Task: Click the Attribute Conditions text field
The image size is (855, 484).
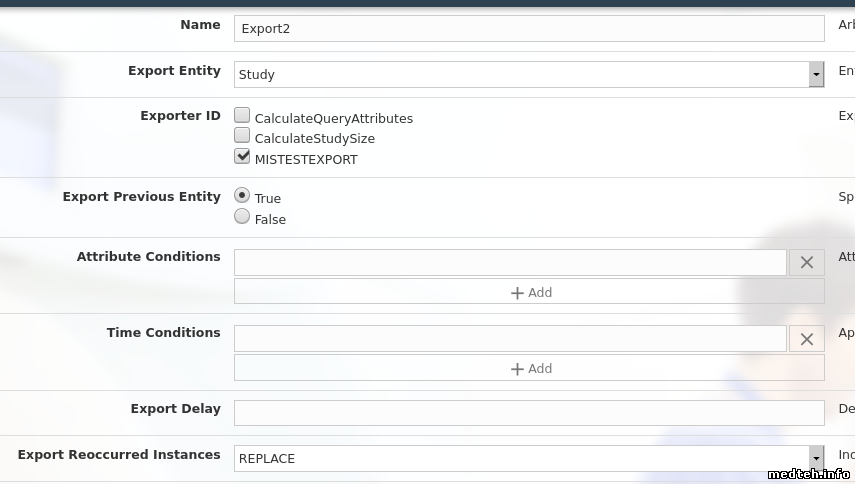Action: tap(510, 263)
